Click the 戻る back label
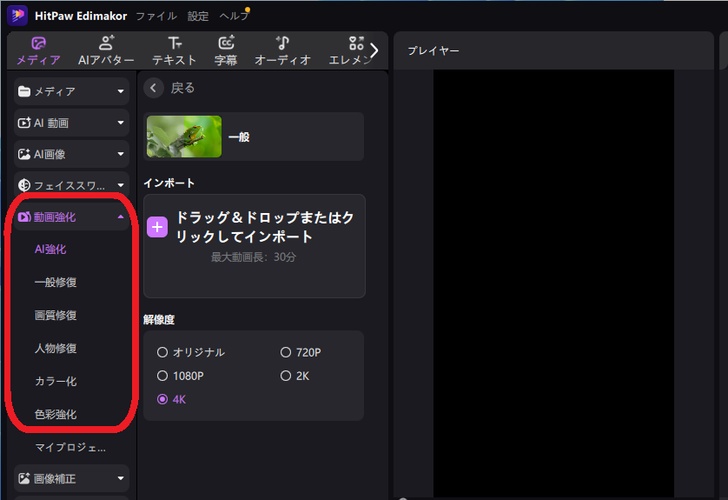The height and width of the screenshot is (500, 728). [182, 88]
